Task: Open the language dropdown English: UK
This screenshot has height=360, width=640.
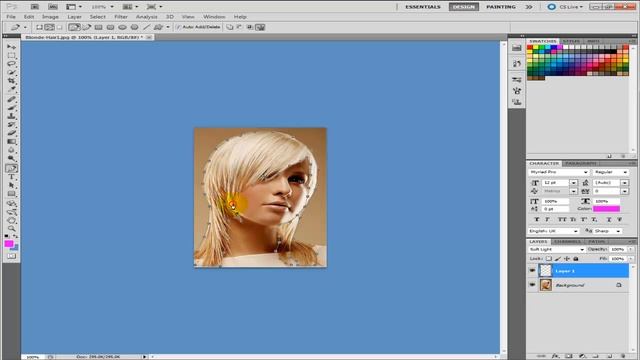Action: (x=553, y=231)
